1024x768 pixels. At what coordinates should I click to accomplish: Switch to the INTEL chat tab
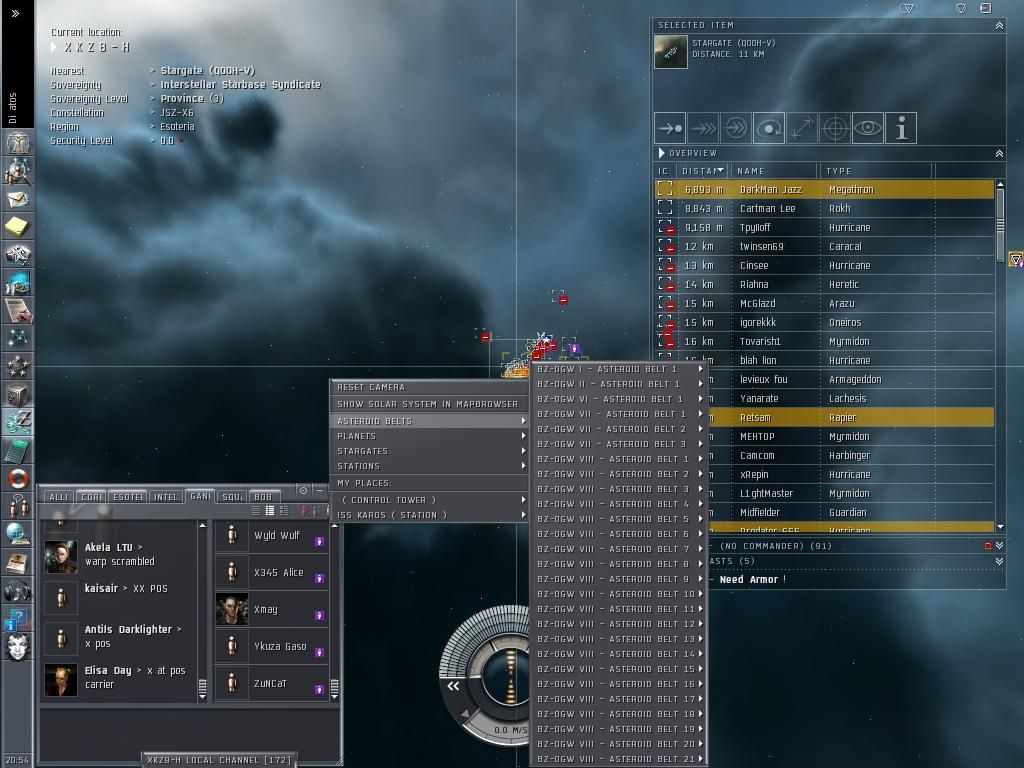coord(165,497)
